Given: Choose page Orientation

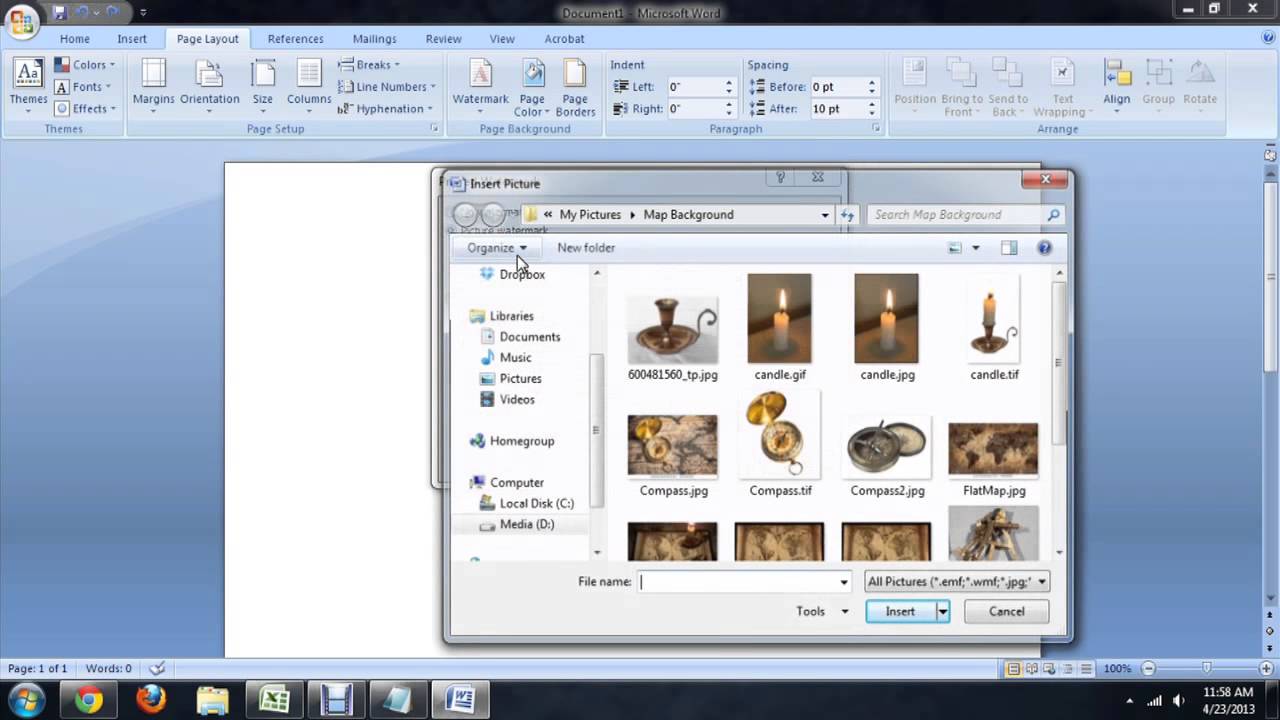Looking at the screenshot, I should [x=210, y=83].
